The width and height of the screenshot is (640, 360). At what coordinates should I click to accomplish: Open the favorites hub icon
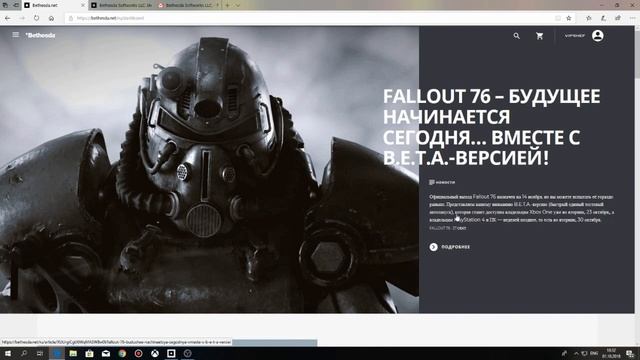pyautogui.click(x=589, y=18)
